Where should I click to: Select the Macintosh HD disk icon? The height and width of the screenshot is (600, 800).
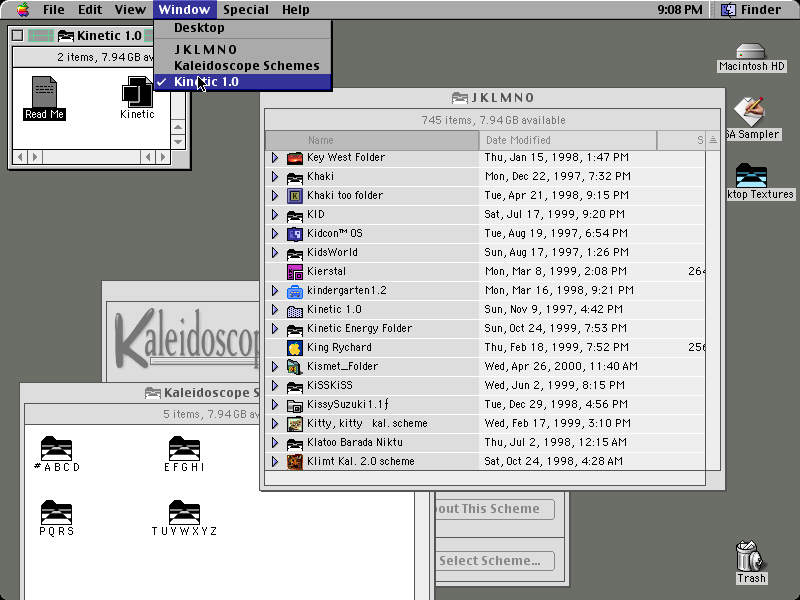pos(751,52)
